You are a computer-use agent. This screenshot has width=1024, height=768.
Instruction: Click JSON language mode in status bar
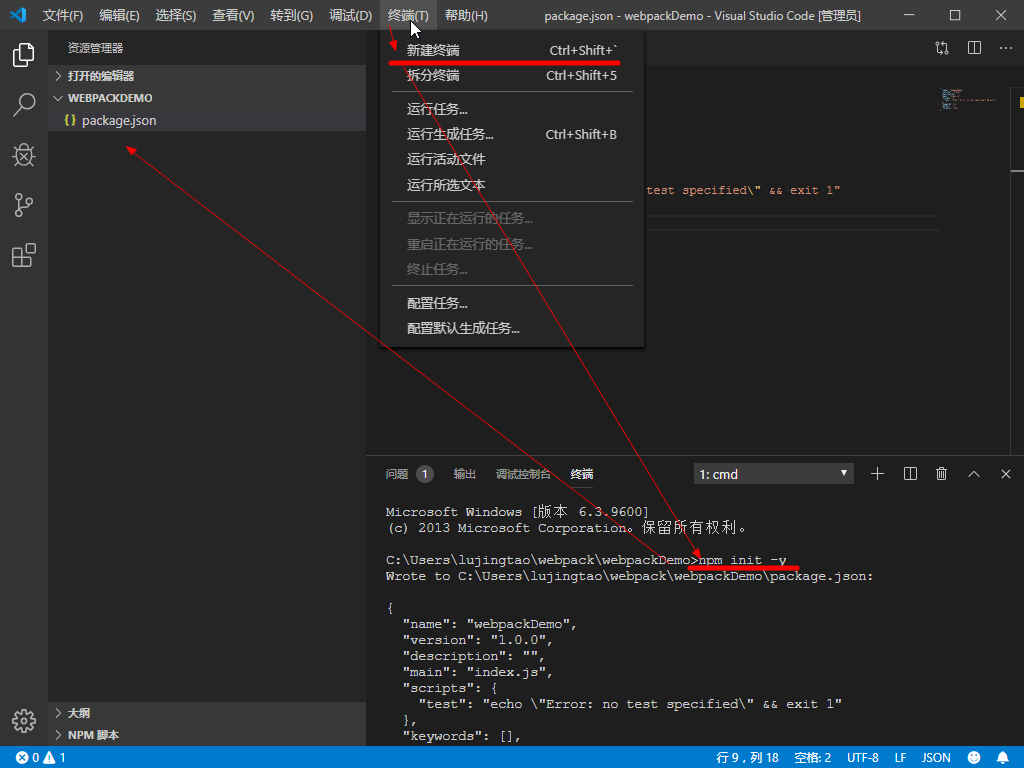(x=936, y=758)
